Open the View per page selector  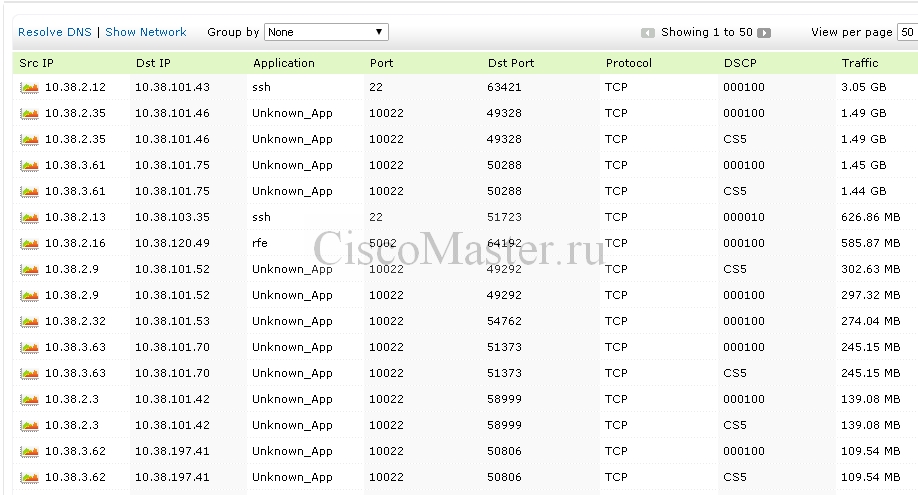coord(907,32)
